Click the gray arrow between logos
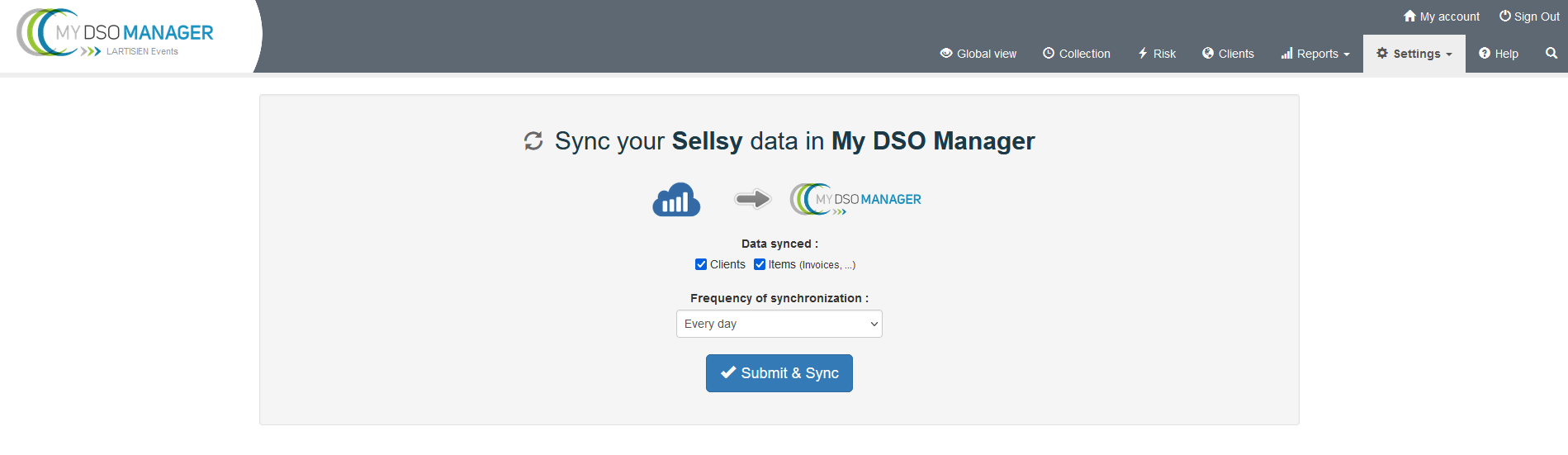This screenshot has height=455, width=1568. [x=752, y=199]
